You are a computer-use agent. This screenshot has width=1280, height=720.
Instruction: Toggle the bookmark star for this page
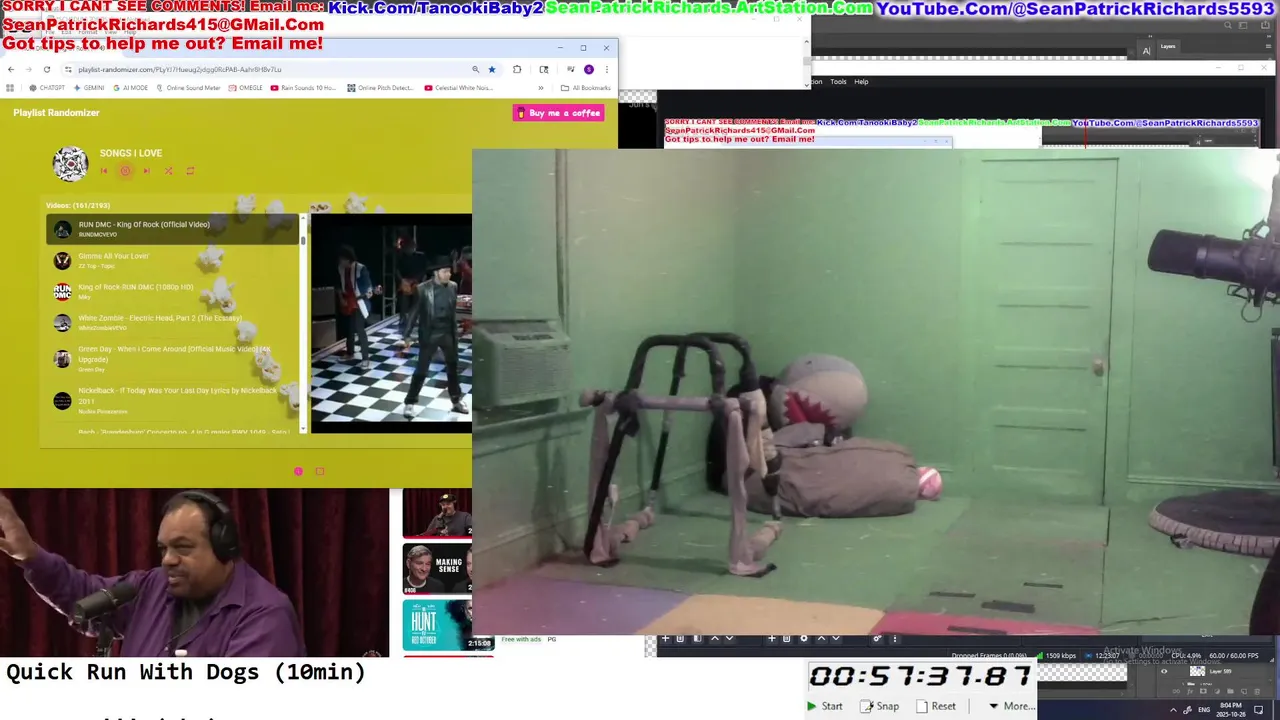click(492, 69)
